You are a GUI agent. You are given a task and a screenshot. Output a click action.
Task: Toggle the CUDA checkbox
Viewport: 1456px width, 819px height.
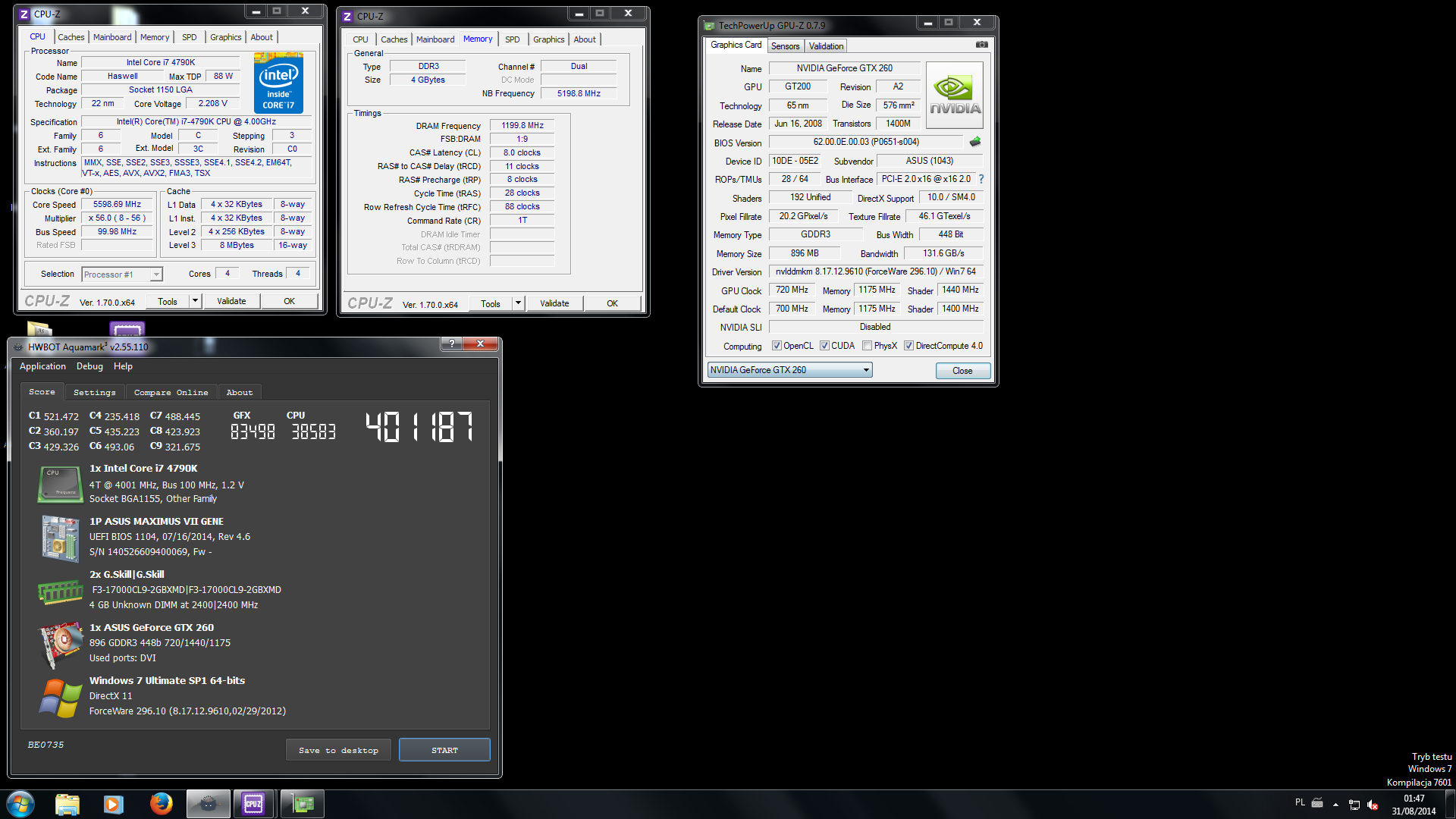pyautogui.click(x=824, y=346)
